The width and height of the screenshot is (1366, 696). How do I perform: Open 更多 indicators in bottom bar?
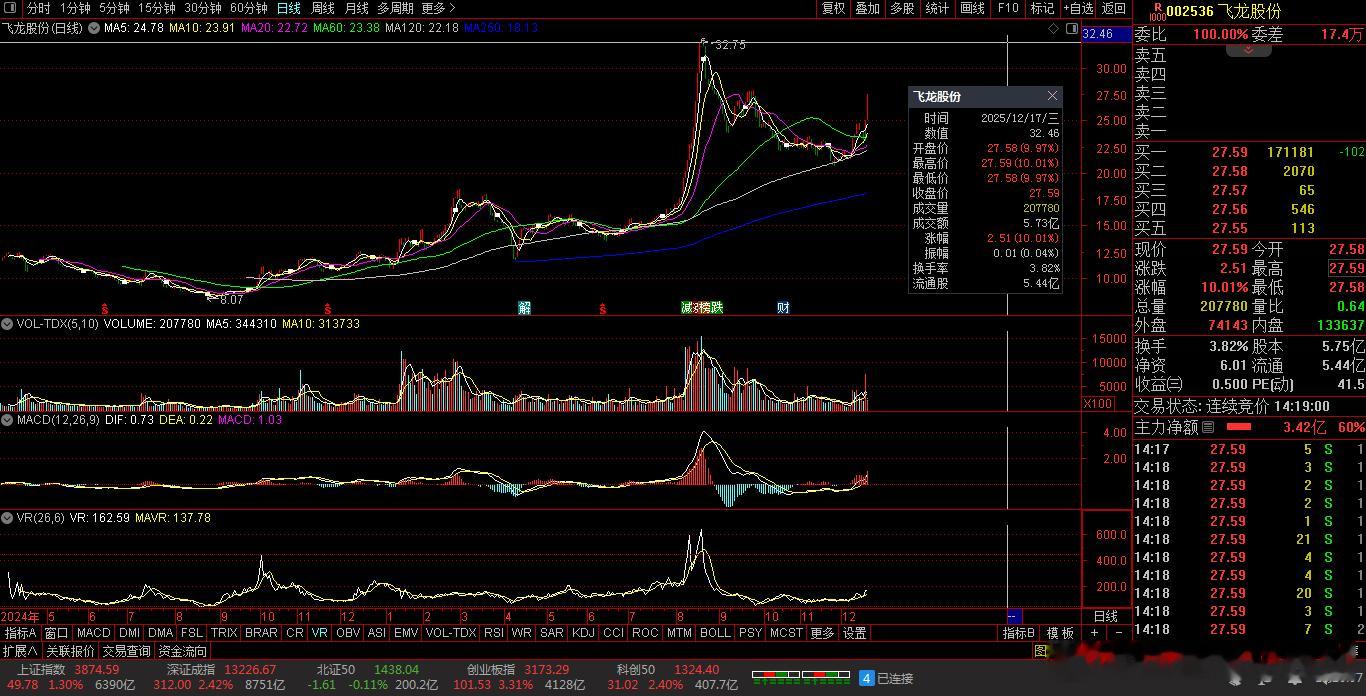(822, 633)
